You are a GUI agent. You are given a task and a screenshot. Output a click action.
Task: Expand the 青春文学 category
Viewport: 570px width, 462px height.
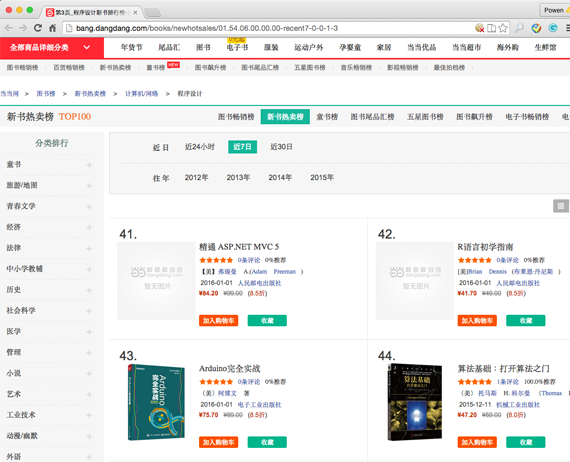pyautogui.click(x=89, y=206)
